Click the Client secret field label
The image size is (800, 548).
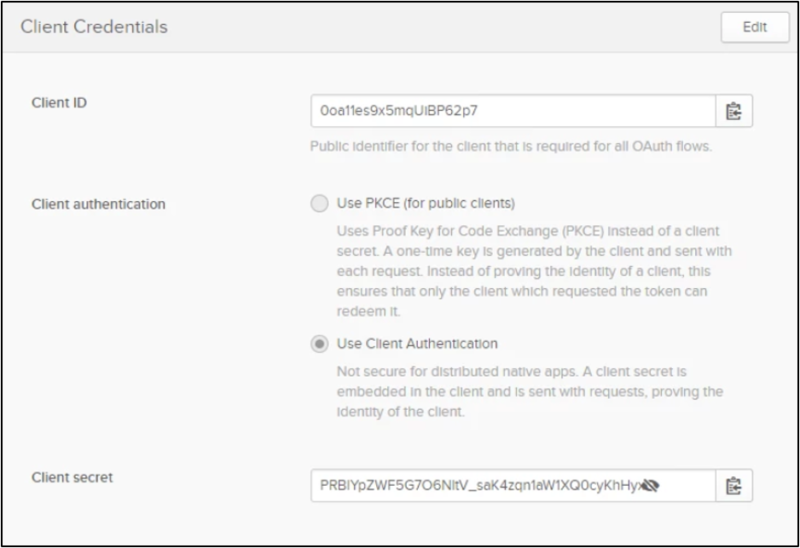click(72, 478)
